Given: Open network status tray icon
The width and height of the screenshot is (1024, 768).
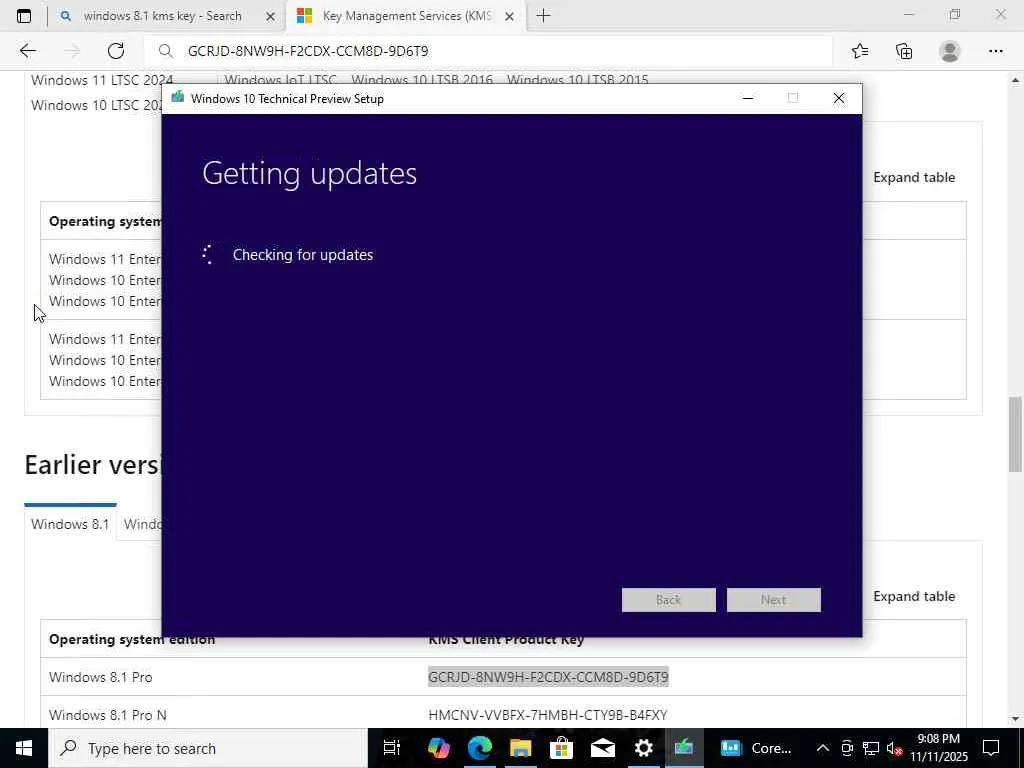Looking at the screenshot, I should [871, 748].
